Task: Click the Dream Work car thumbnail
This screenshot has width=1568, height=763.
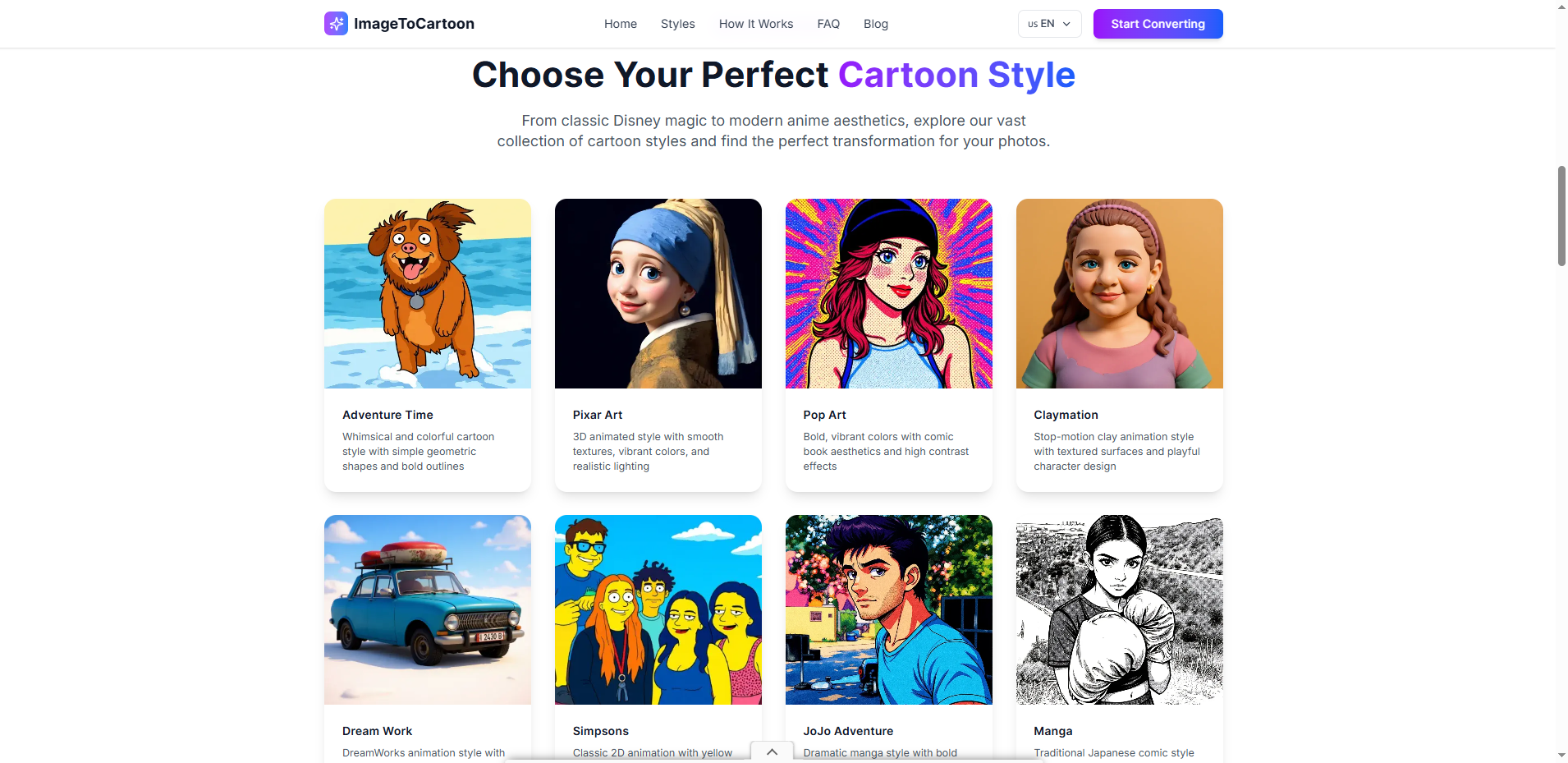Action: 427,609
